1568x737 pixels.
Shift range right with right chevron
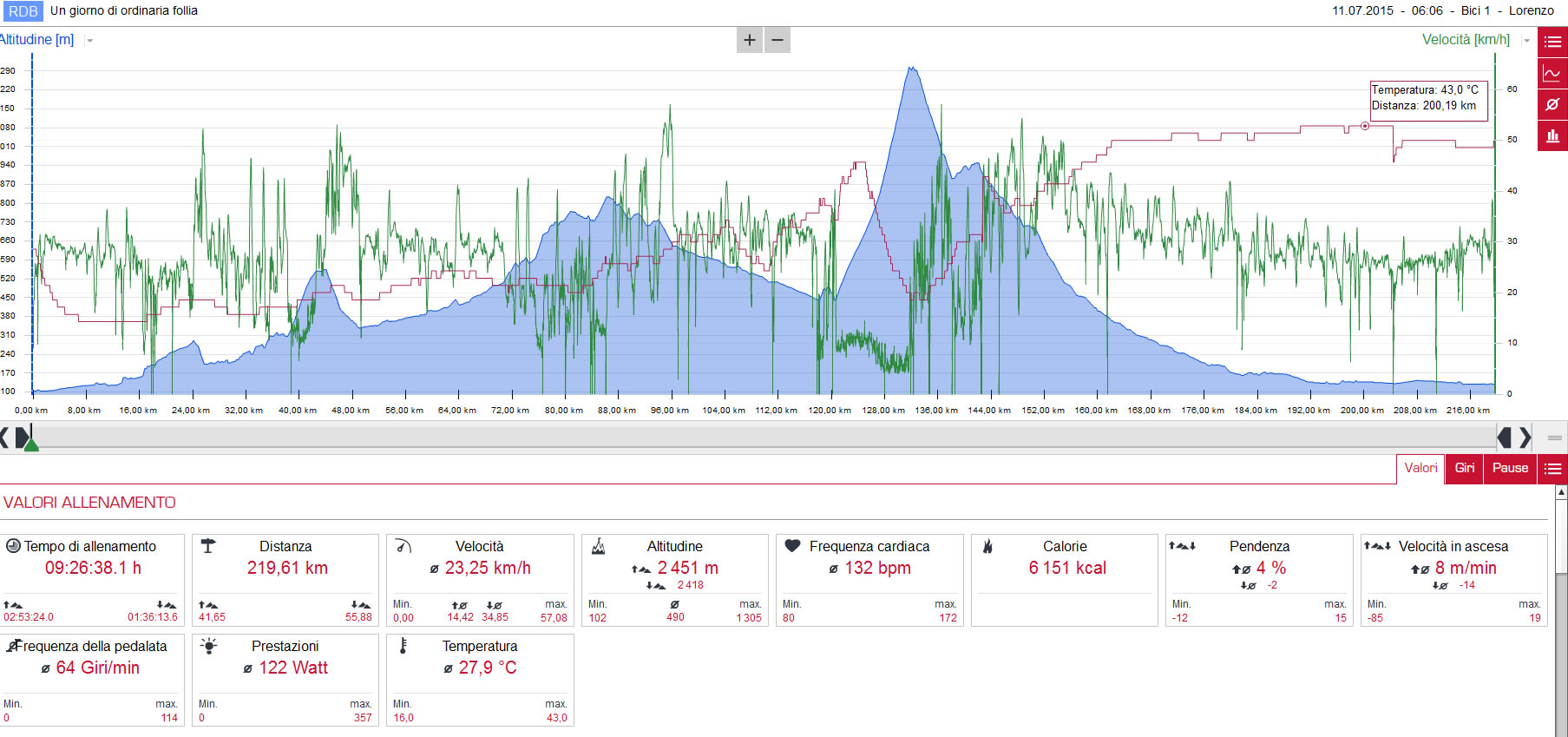(x=1525, y=437)
